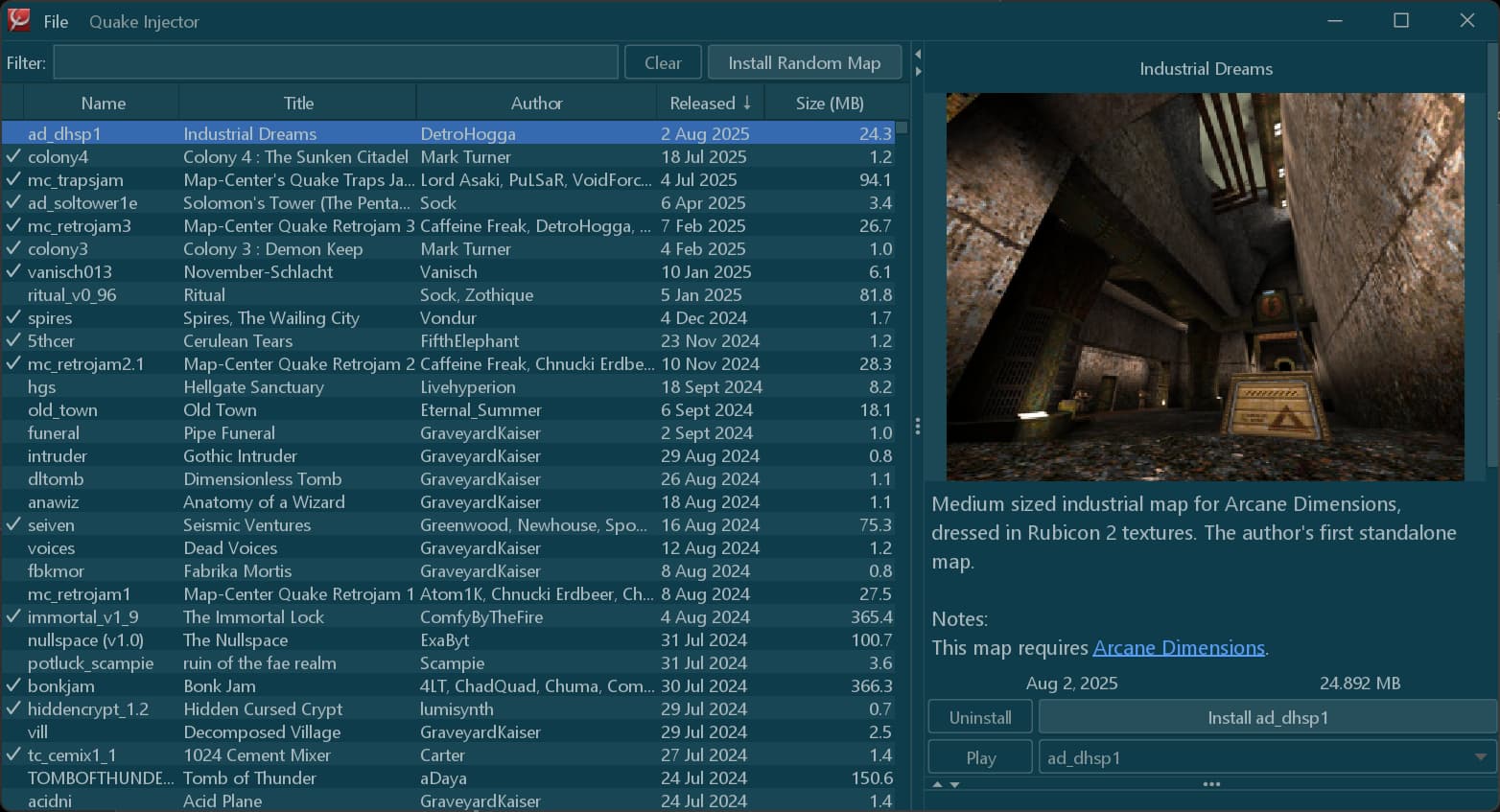Toggle the installed checkmark for bonkjam
This screenshot has height=812, width=1500.
coord(13,685)
